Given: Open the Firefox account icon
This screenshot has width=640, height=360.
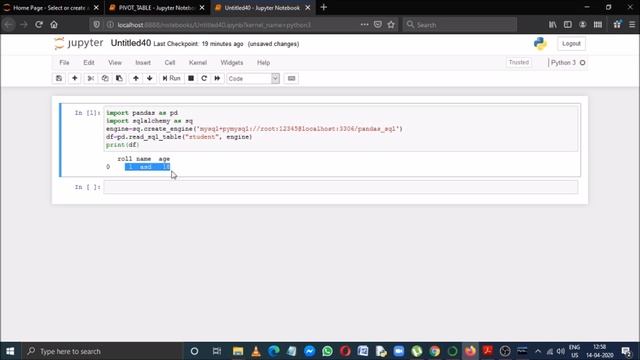Looking at the screenshot, I should 583,24.
